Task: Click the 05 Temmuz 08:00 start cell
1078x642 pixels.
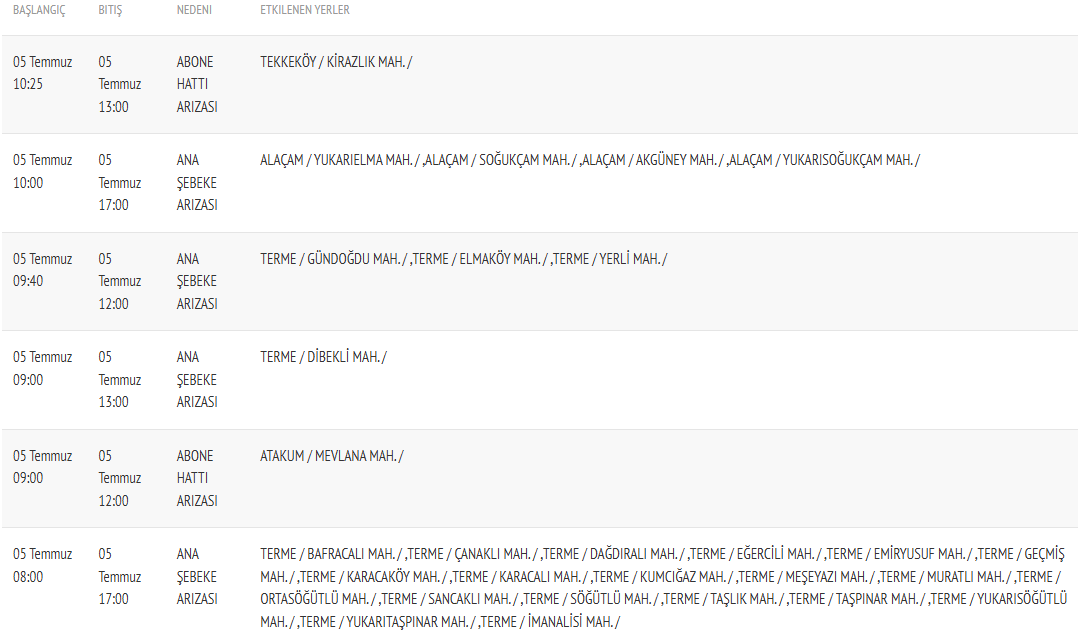Action: pyautogui.click(x=42, y=565)
